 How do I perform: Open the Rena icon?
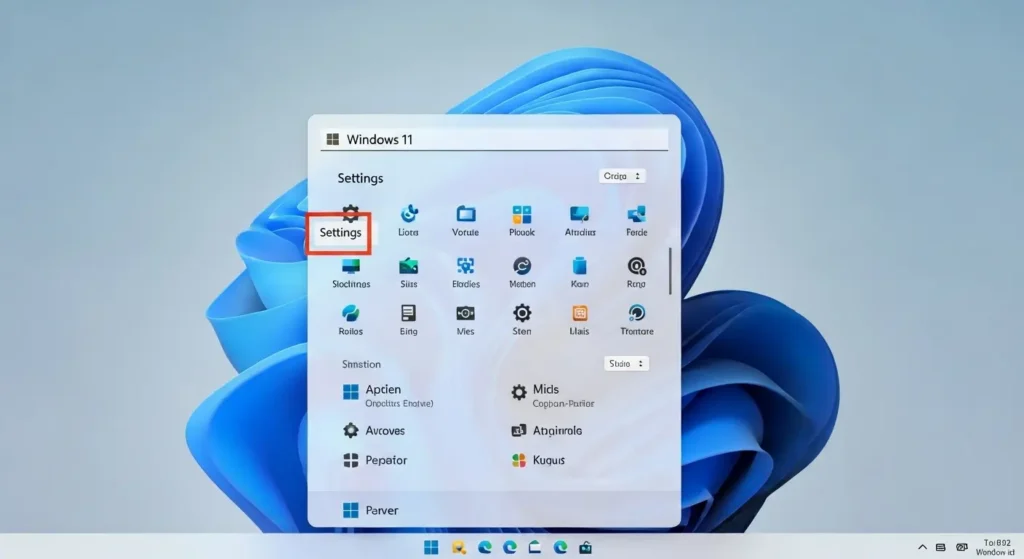pyautogui.click(x=637, y=266)
